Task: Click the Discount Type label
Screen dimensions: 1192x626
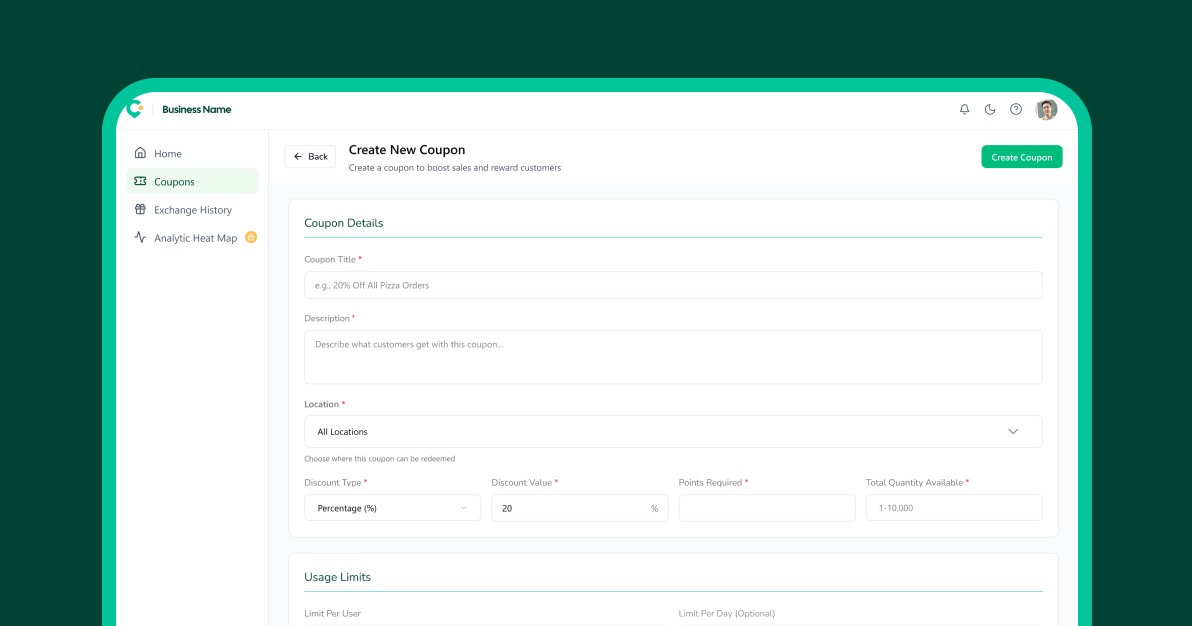Action: click(332, 482)
